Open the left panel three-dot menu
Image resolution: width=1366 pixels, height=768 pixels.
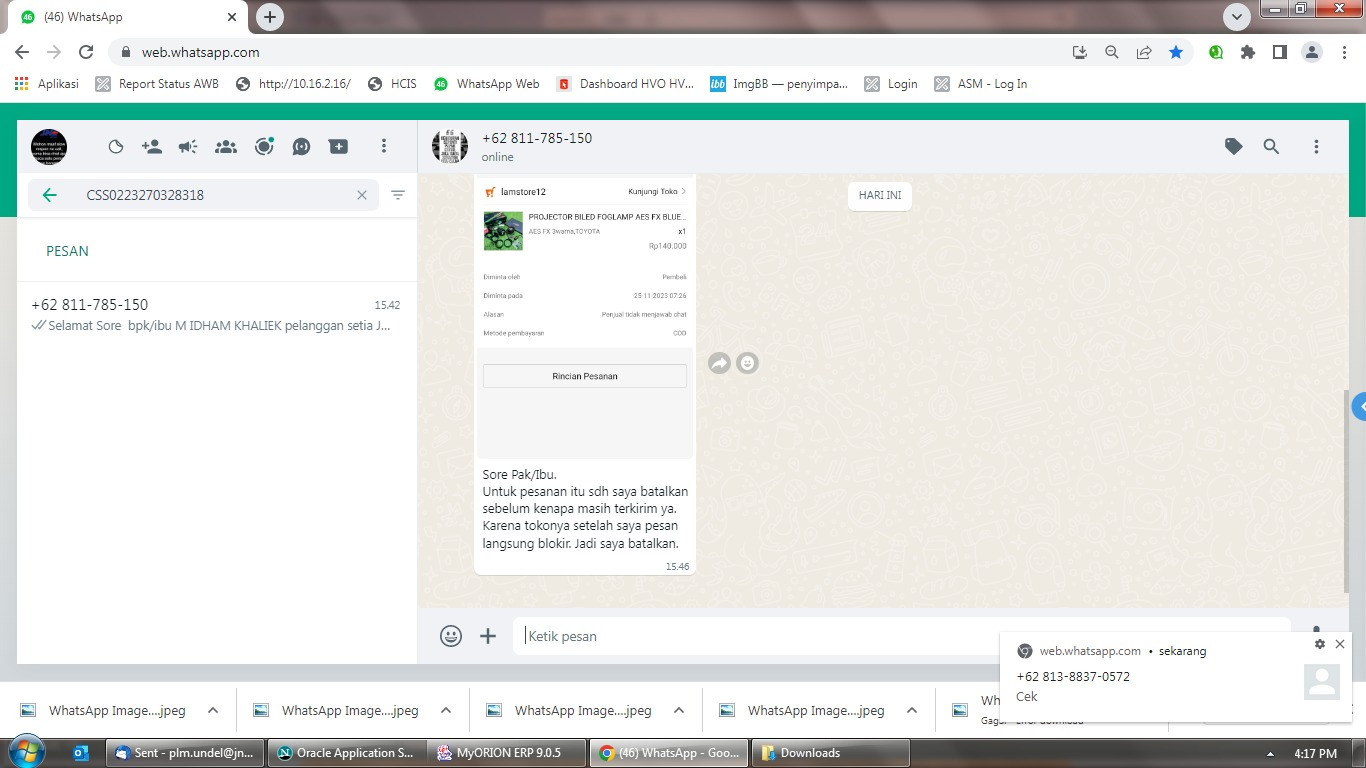pyautogui.click(x=383, y=147)
